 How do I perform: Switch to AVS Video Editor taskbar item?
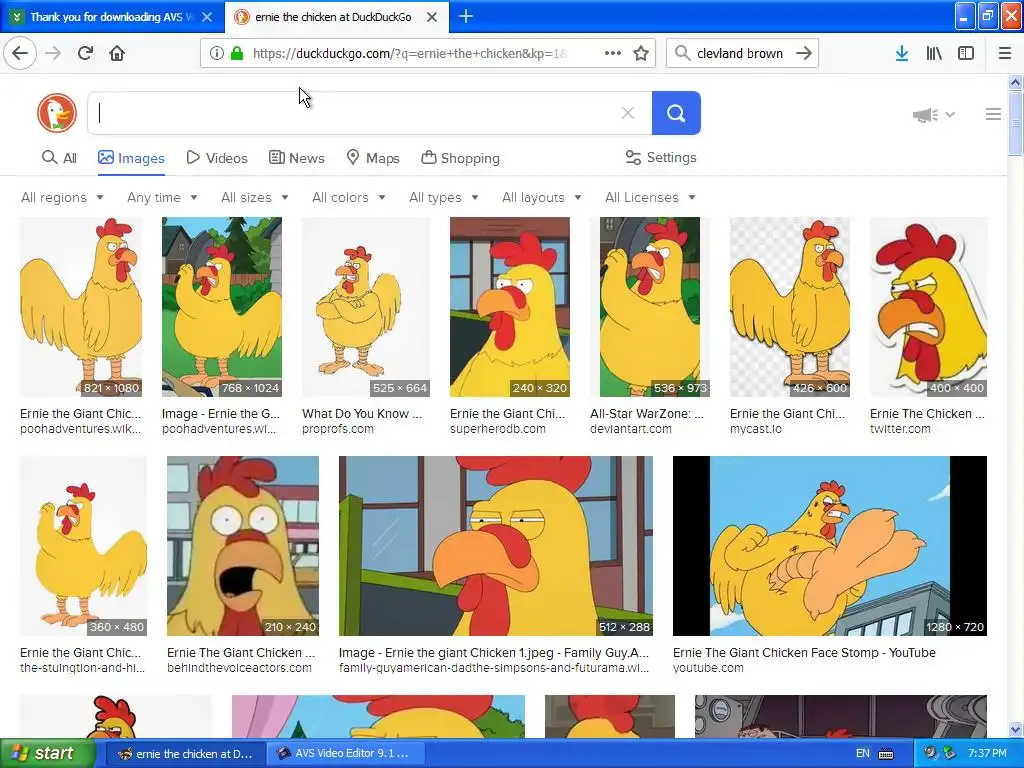pos(346,754)
